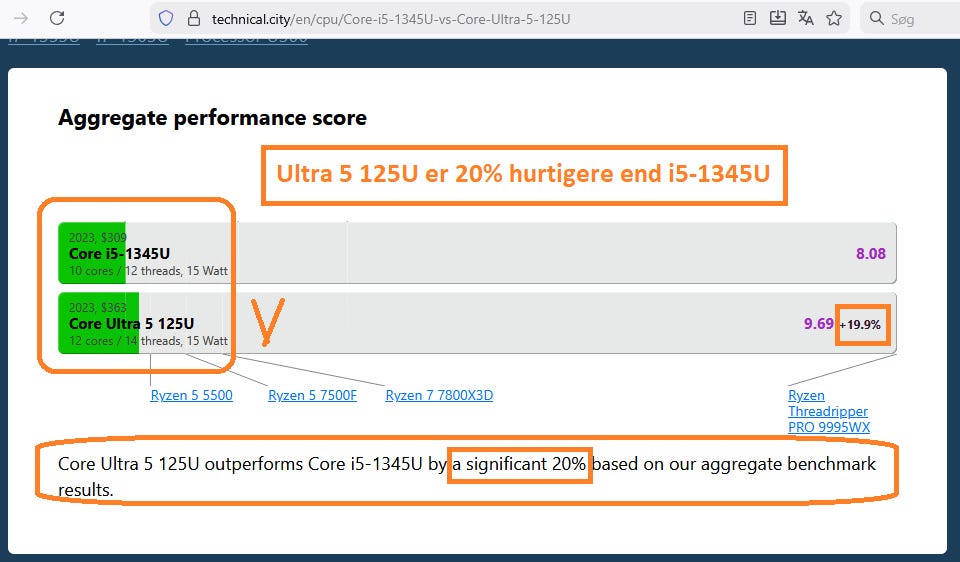Screen dimensions: 960x562
Task: Open the tracking protection shield icon
Action: coord(166,18)
